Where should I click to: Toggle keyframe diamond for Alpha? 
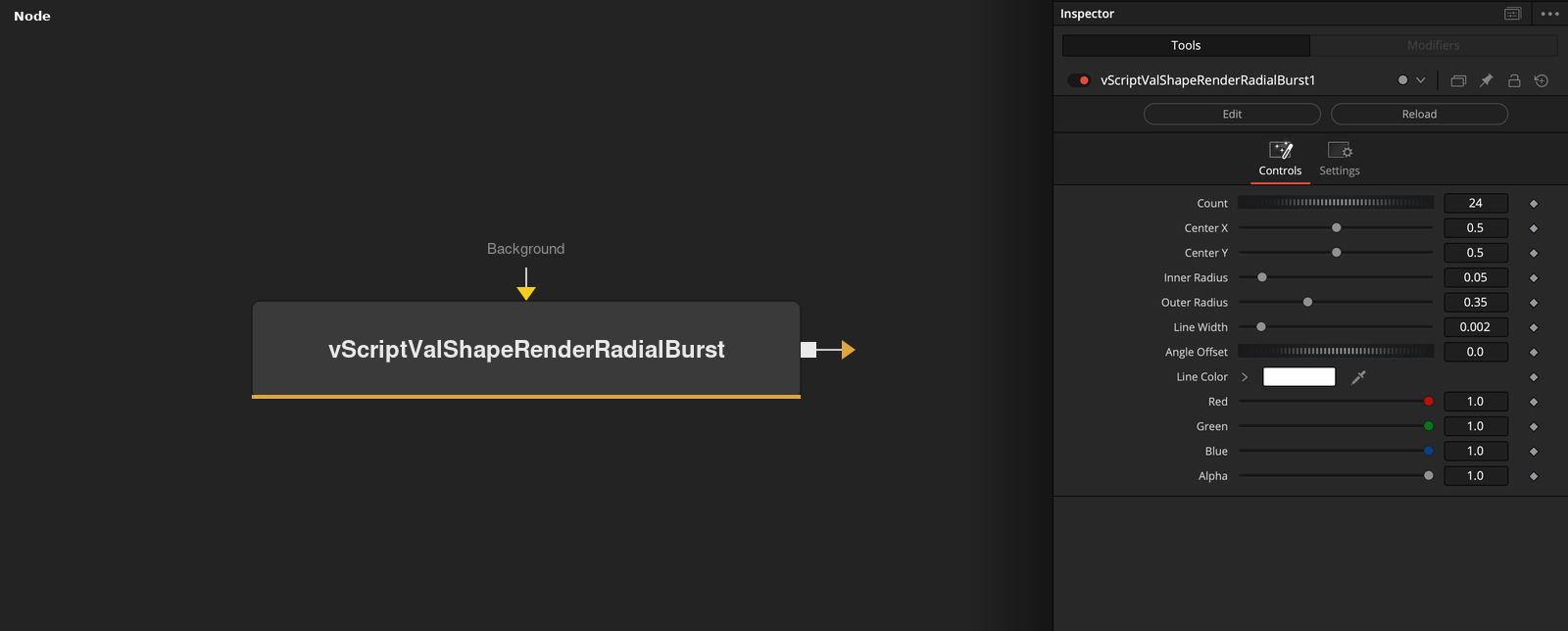(x=1534, y=476)
